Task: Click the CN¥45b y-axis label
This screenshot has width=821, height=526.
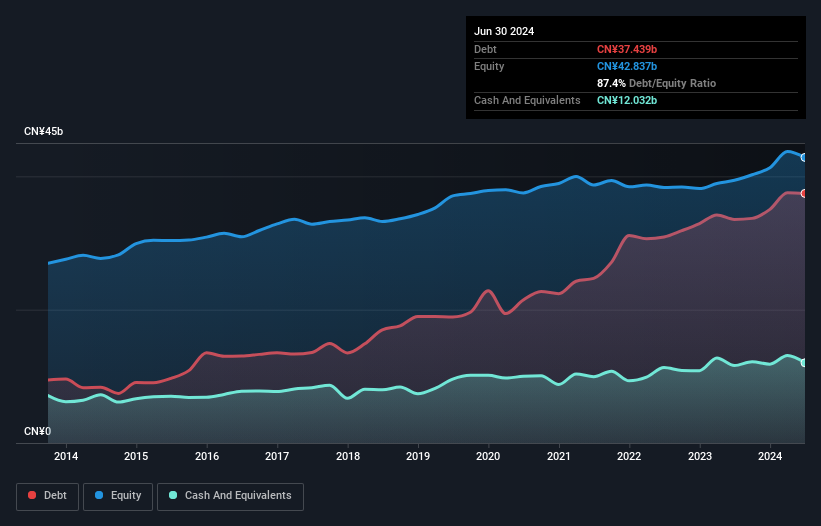Action: (x=43, y=131)
